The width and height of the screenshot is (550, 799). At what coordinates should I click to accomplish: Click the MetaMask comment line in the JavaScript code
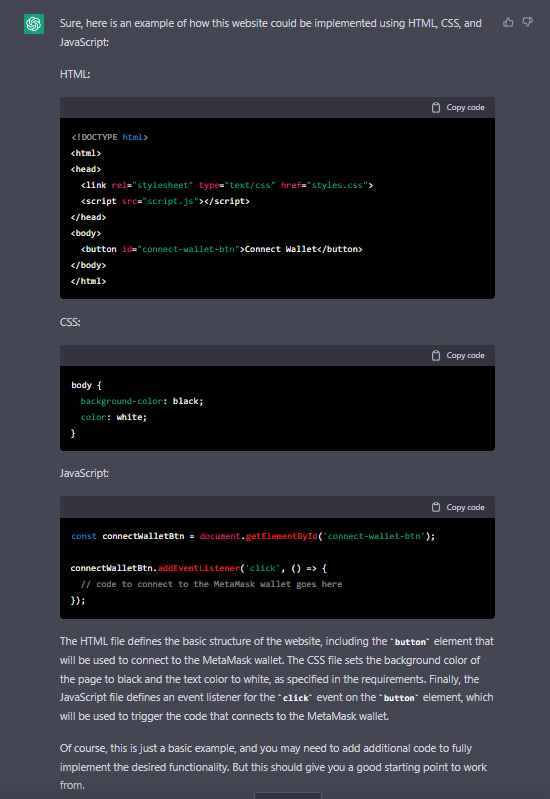pos(212,584)
